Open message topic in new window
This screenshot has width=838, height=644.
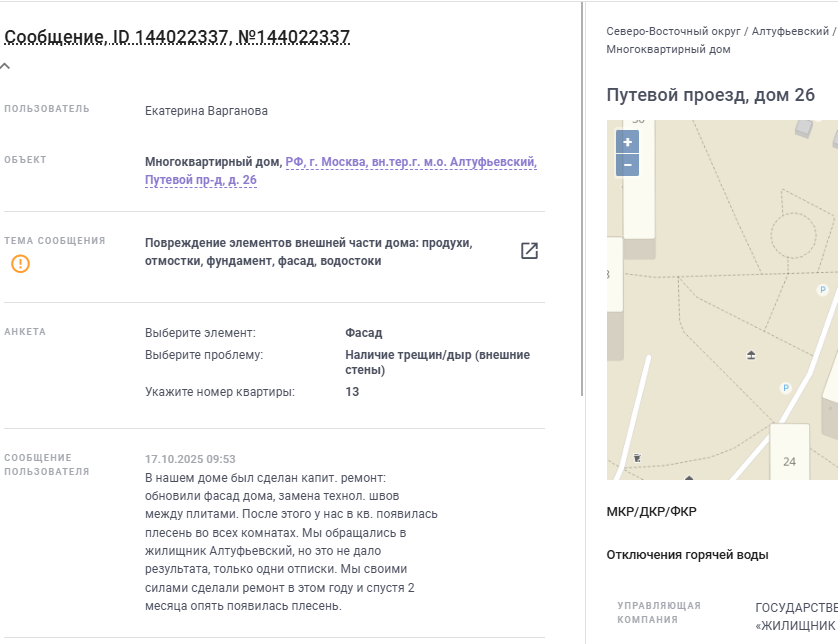click(x=529, y=251)
